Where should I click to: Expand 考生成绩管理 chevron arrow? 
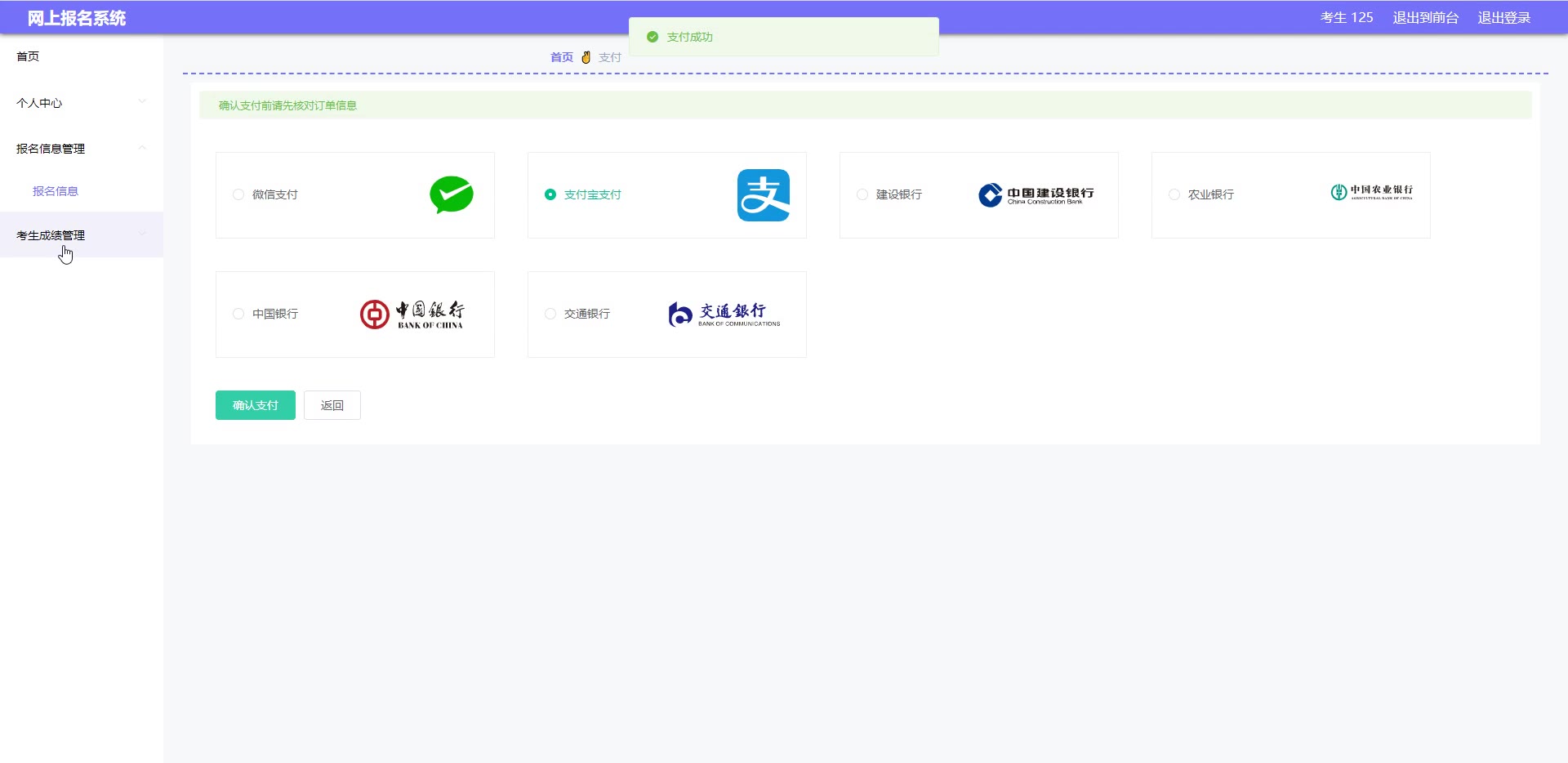tap(142, 234)
